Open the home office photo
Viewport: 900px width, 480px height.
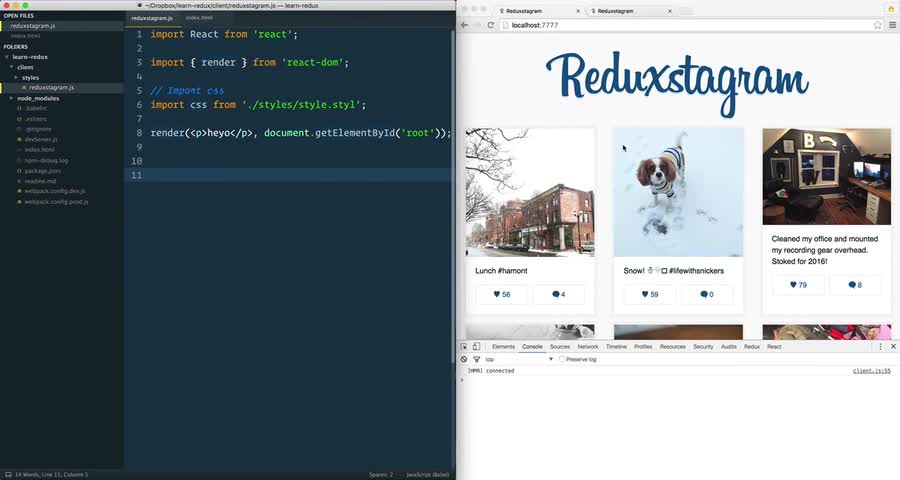827,176
